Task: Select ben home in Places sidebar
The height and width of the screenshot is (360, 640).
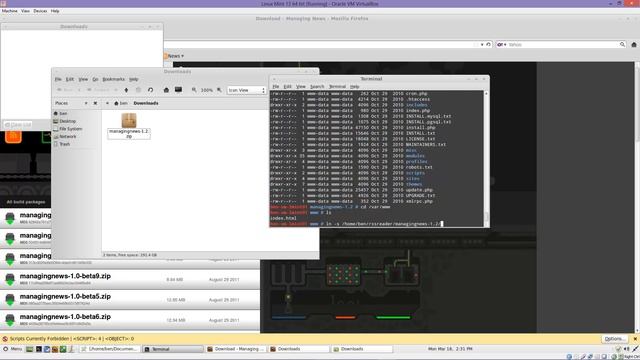Action: 63,113
